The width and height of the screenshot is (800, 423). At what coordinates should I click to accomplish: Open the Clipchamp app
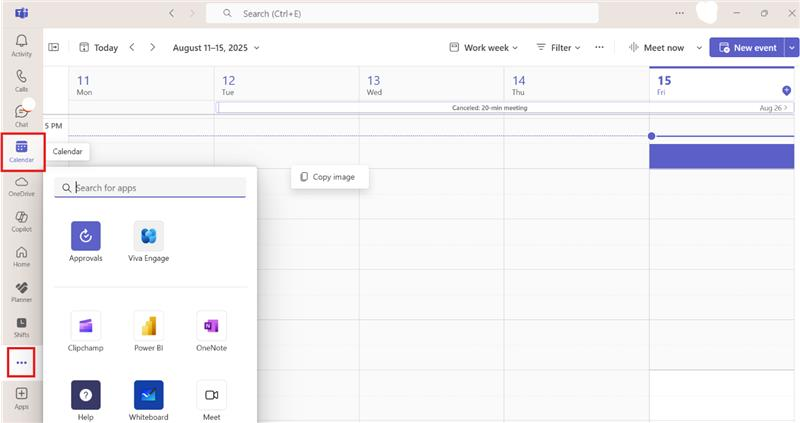(x=86, y=332)
